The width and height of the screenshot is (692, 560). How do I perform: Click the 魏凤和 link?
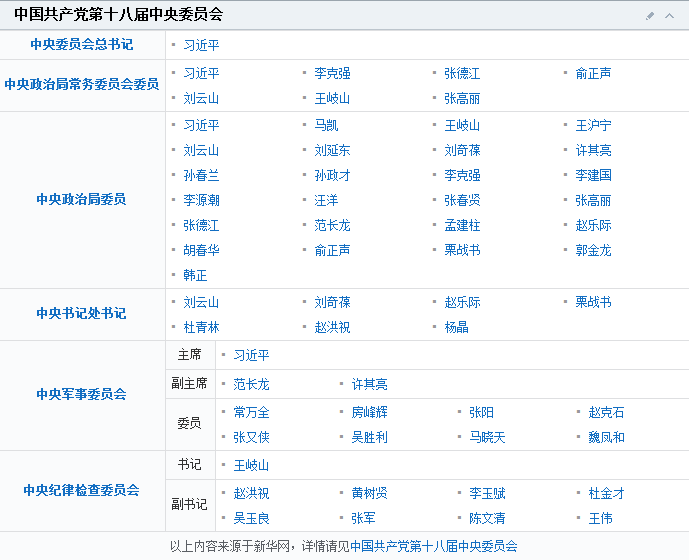click(x=606, y=437)
